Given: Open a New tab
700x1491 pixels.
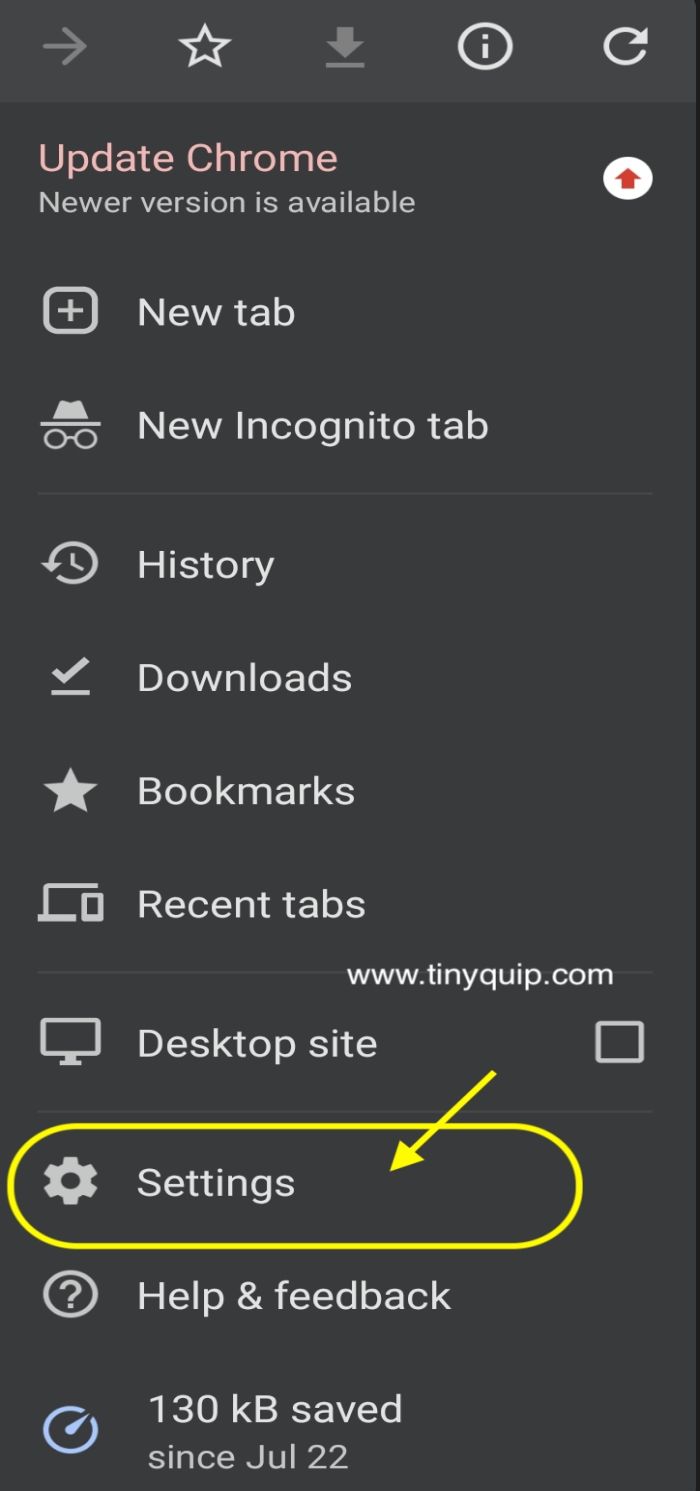Looking at the screenshot, I should pos(216,312).
